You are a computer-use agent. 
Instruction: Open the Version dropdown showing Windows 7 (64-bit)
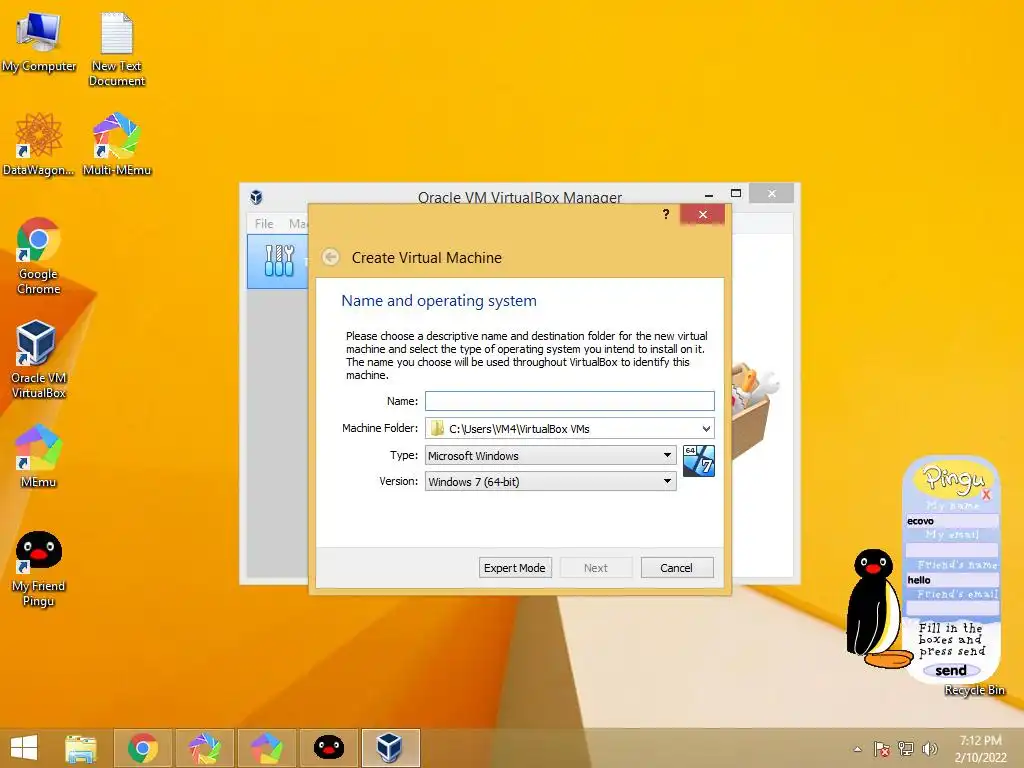(551, 481)
